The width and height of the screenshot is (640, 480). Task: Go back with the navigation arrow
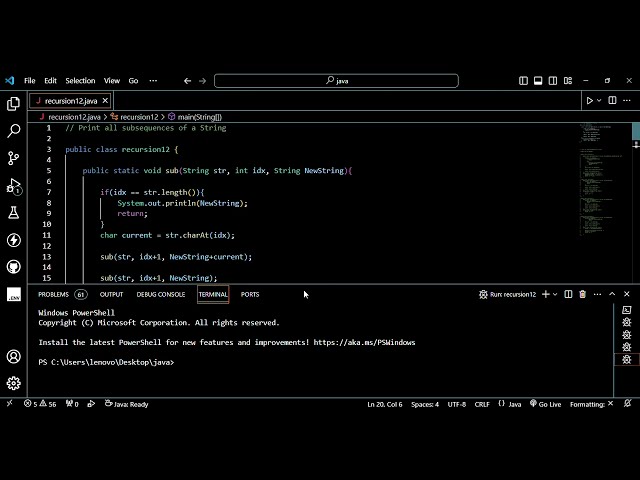(x=187, y=81)
